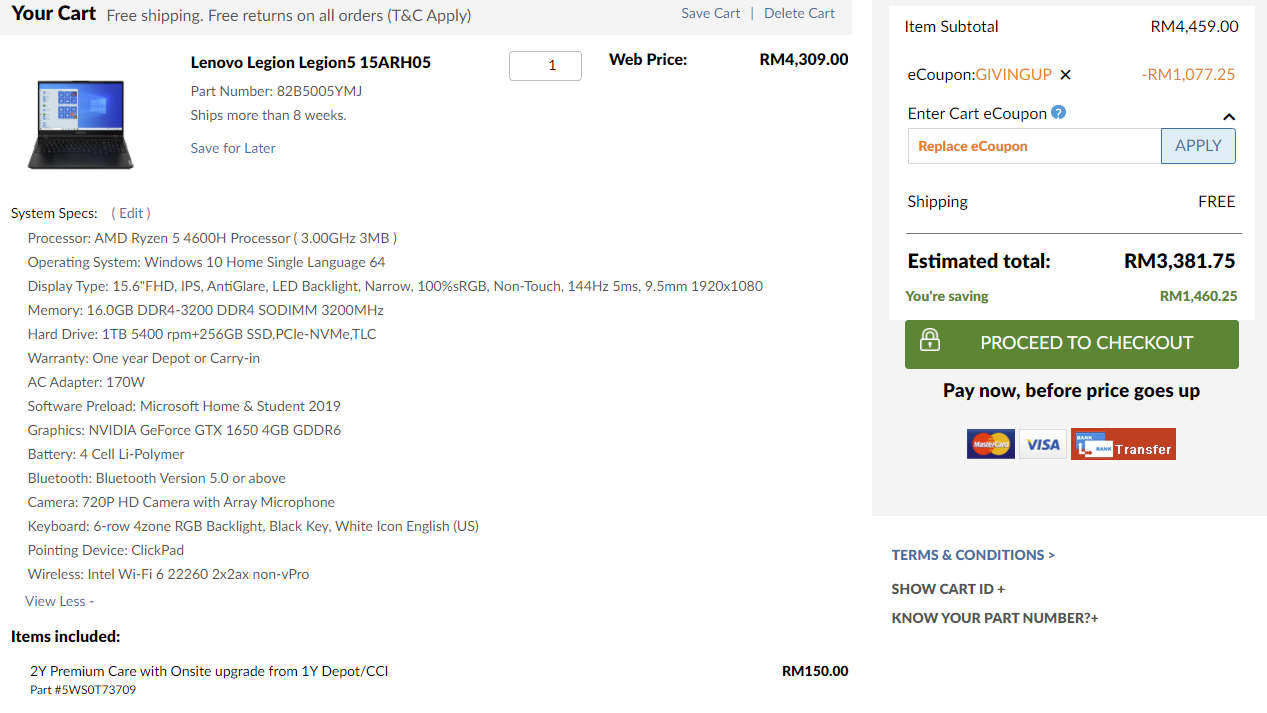Apply the eCoupon with APPLY button
Screen dimensions: 1267x713
coord(1198,146)
